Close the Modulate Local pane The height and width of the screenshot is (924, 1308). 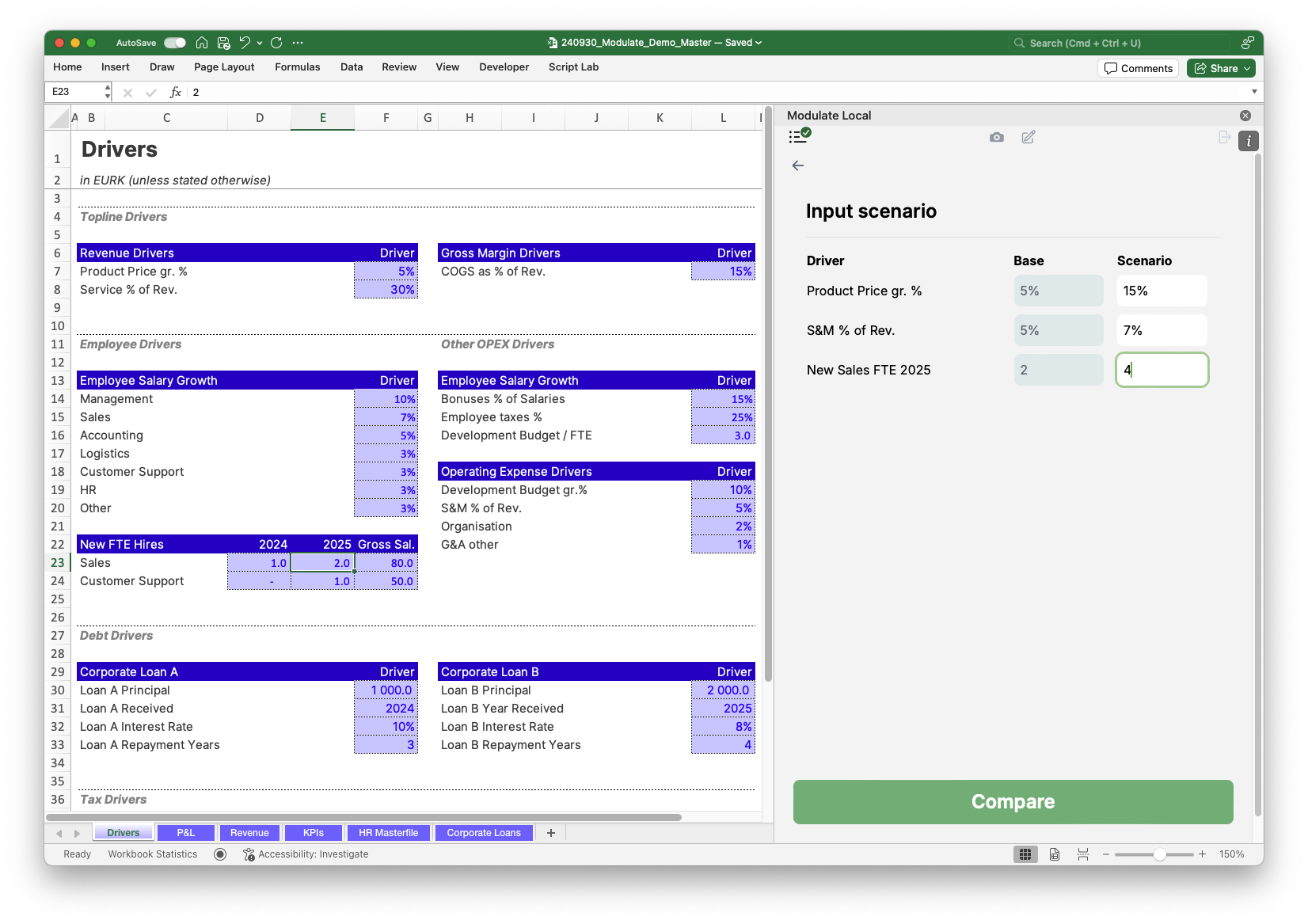[1245, 116]
